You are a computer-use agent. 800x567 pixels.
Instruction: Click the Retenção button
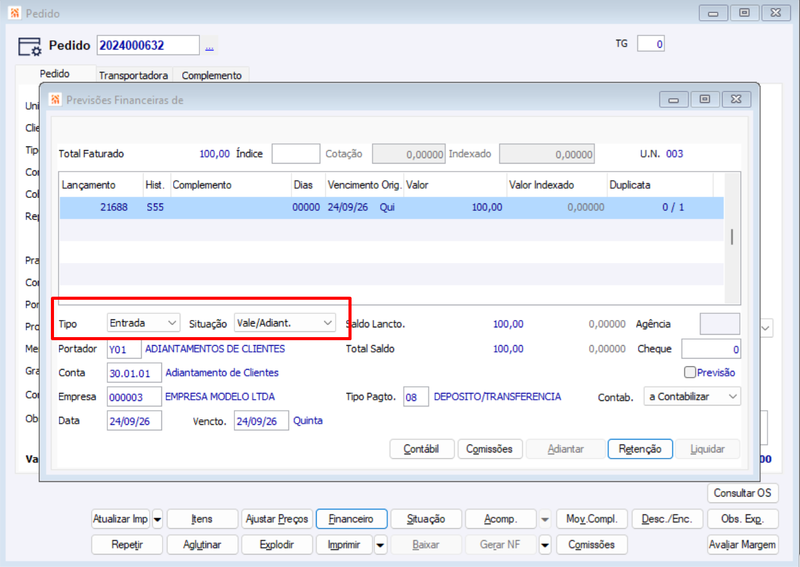(x=640, y=449)
